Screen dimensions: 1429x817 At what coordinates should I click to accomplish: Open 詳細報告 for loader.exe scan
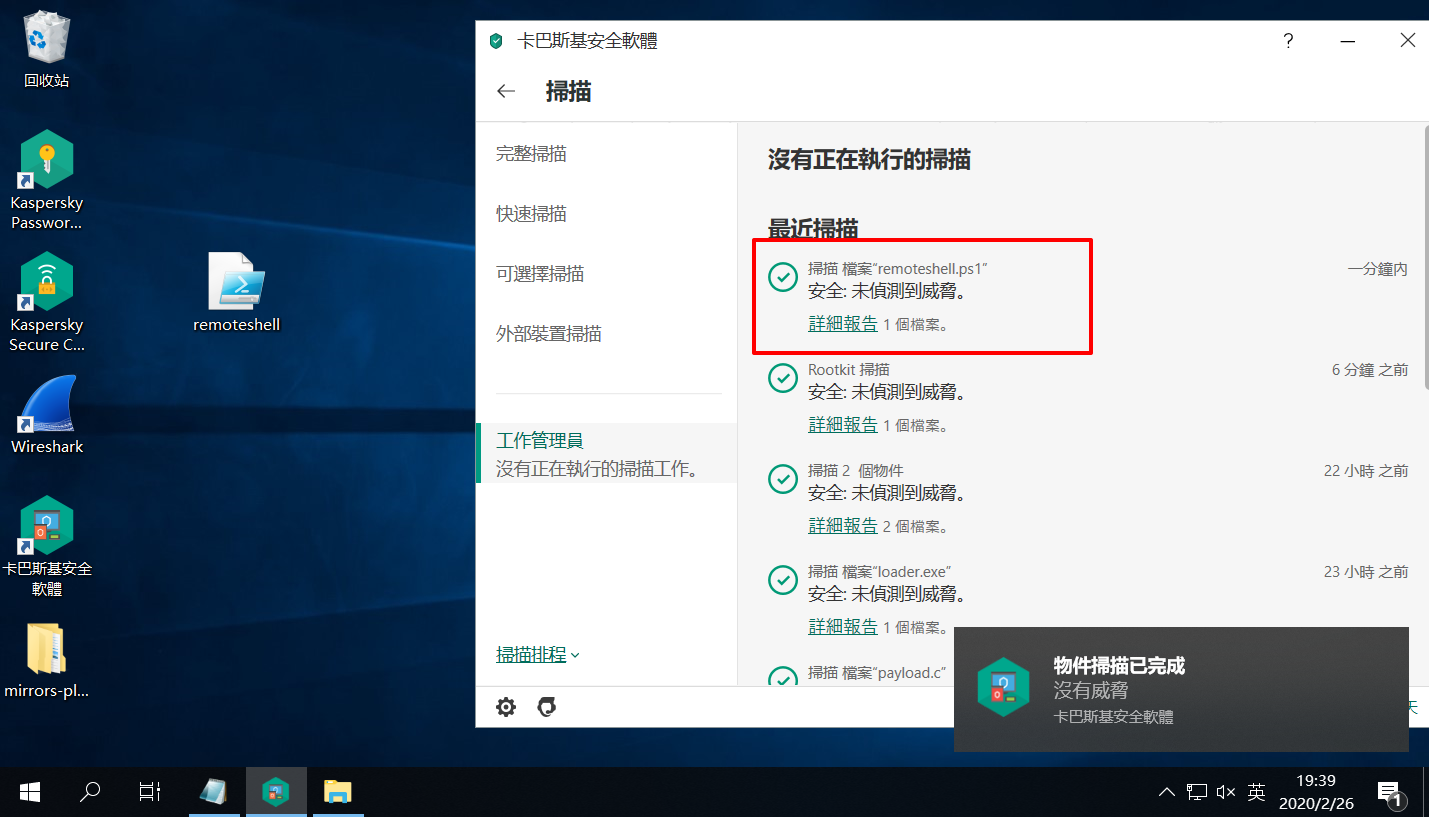tap(843, 627)
